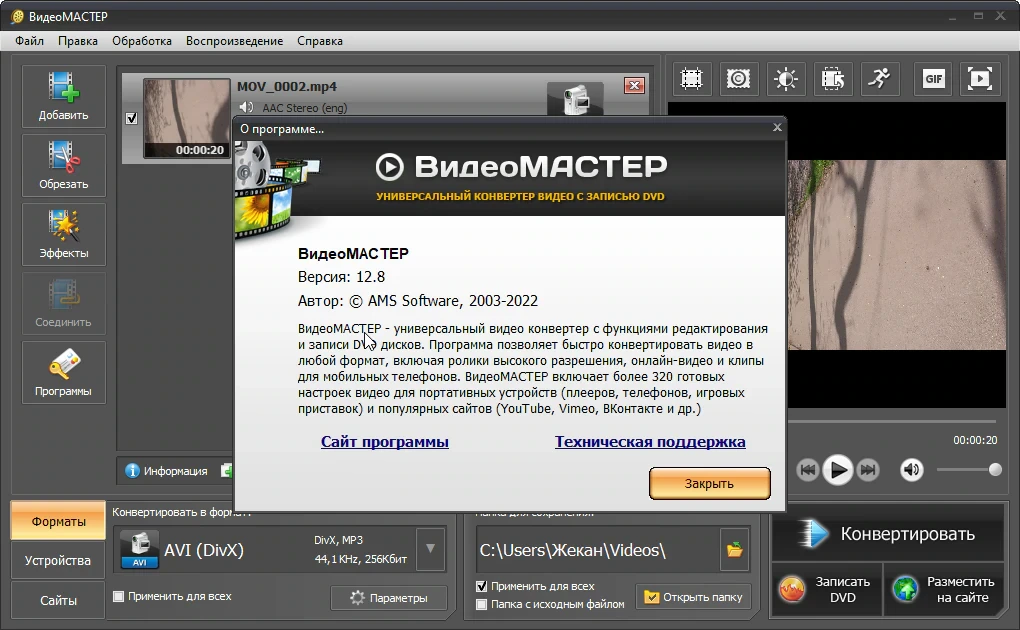Click the C:\Users\Жекан\Videos\ path field

[598, 550]
